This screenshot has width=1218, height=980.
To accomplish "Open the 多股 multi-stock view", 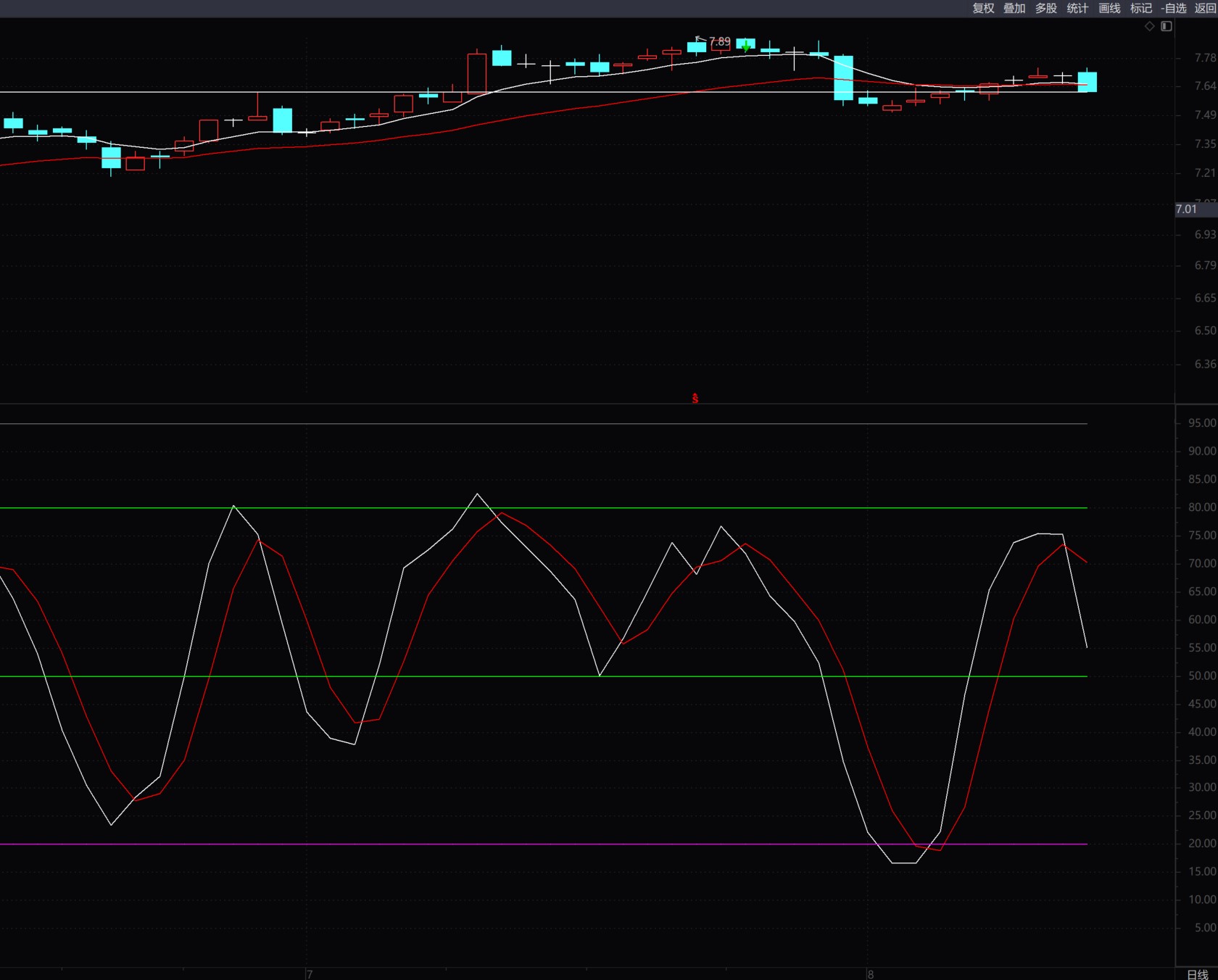I will (1046, 8).
